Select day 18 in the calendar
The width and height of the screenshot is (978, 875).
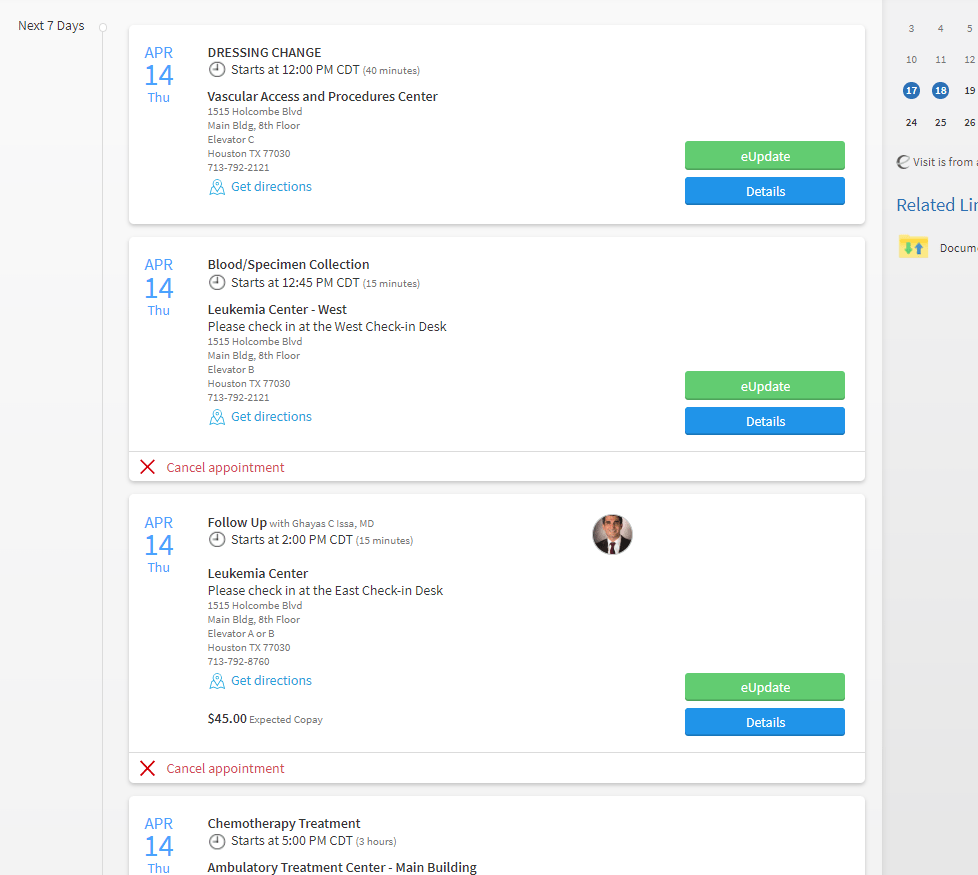coord(940,90)
